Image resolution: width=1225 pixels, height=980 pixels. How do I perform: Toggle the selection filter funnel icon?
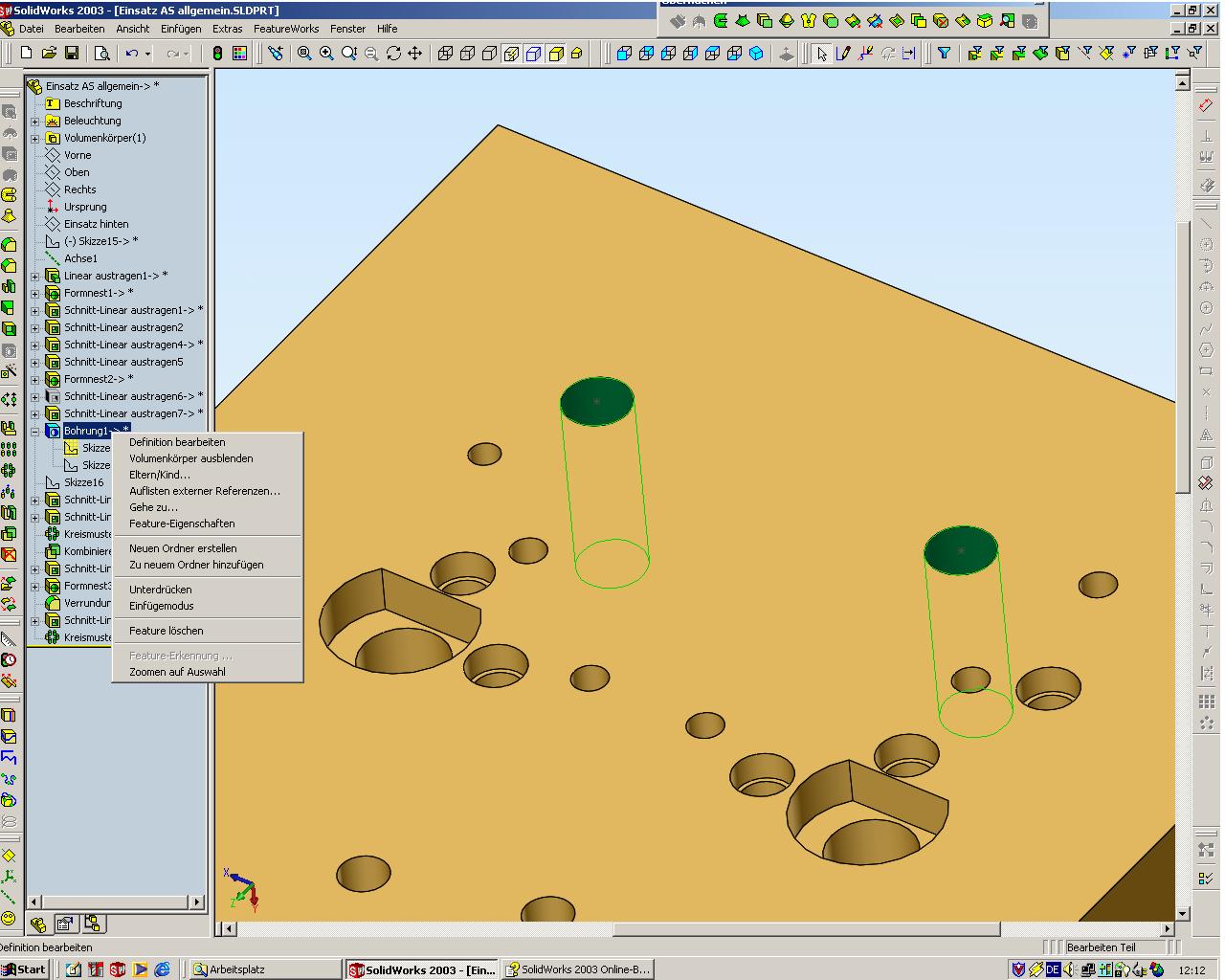944,54
